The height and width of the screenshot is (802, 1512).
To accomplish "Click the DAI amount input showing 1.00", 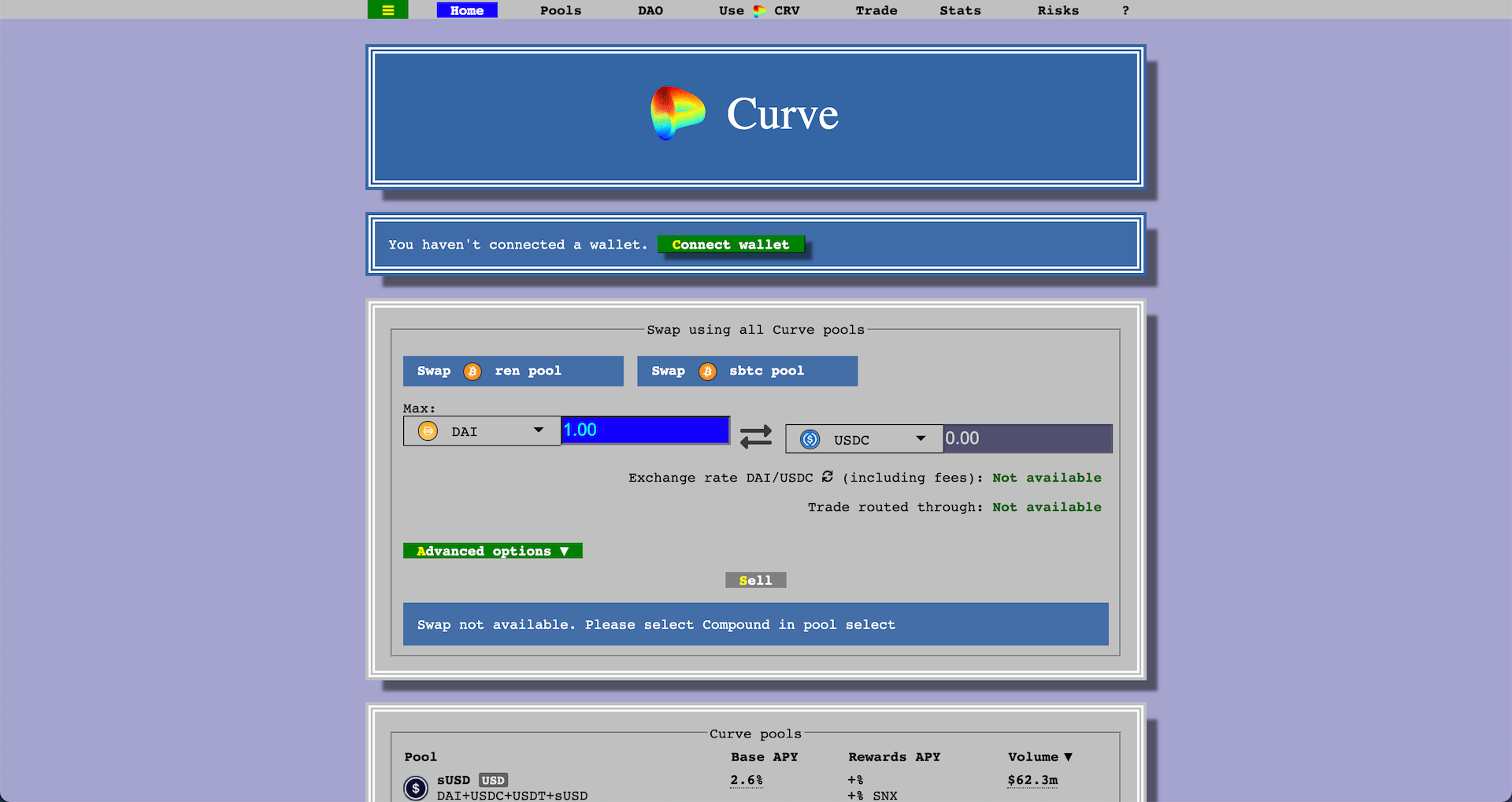I will (x=645, y=430).
